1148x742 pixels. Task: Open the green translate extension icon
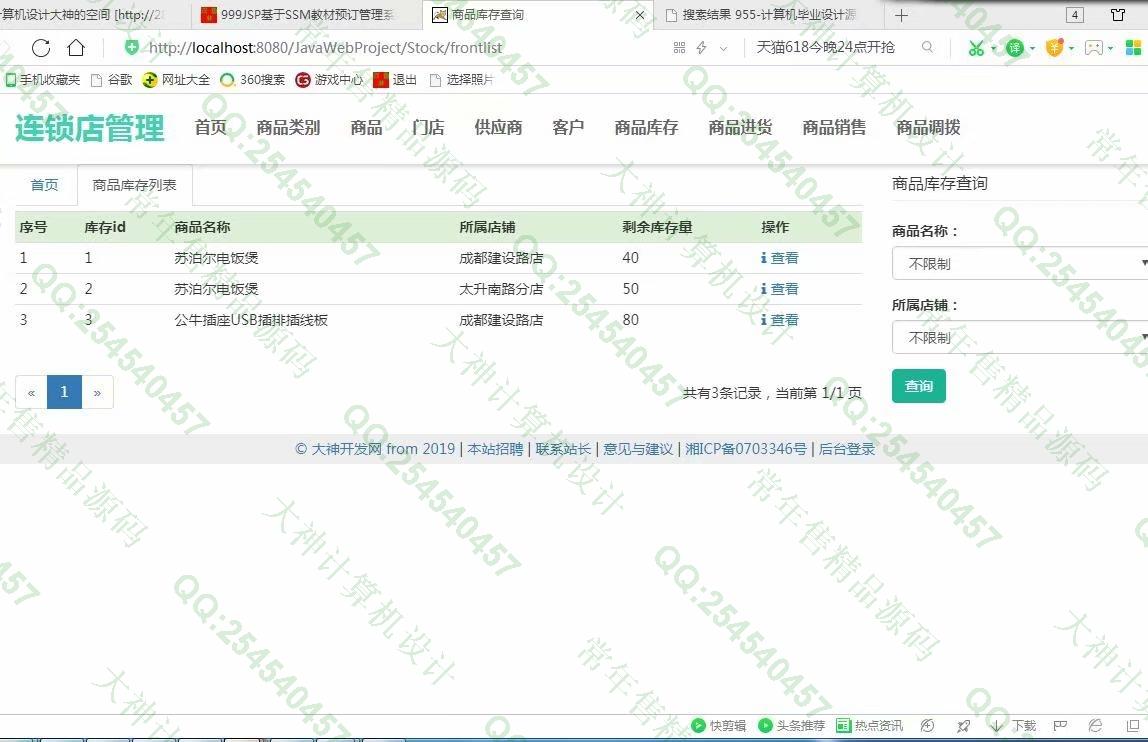(x=1015, y=48)
